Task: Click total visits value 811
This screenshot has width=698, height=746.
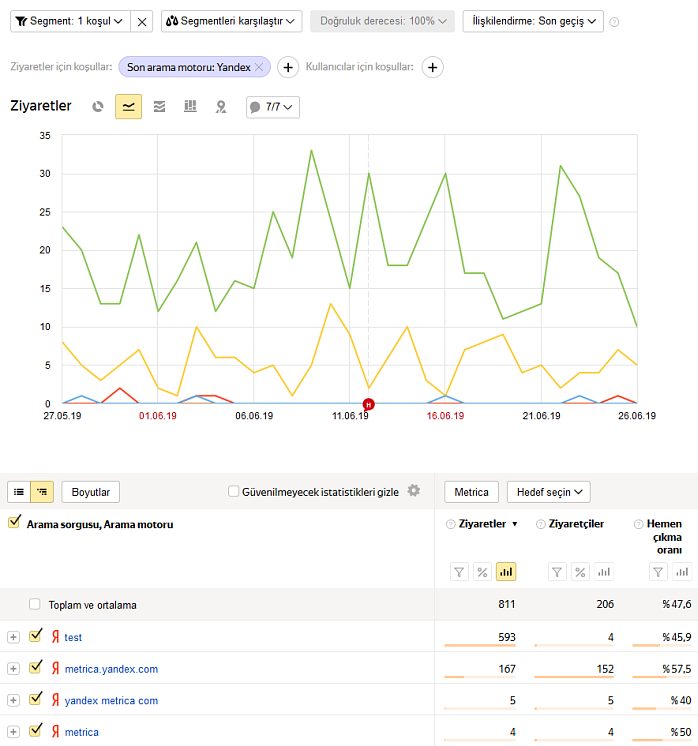Action: tap(507, 604)
